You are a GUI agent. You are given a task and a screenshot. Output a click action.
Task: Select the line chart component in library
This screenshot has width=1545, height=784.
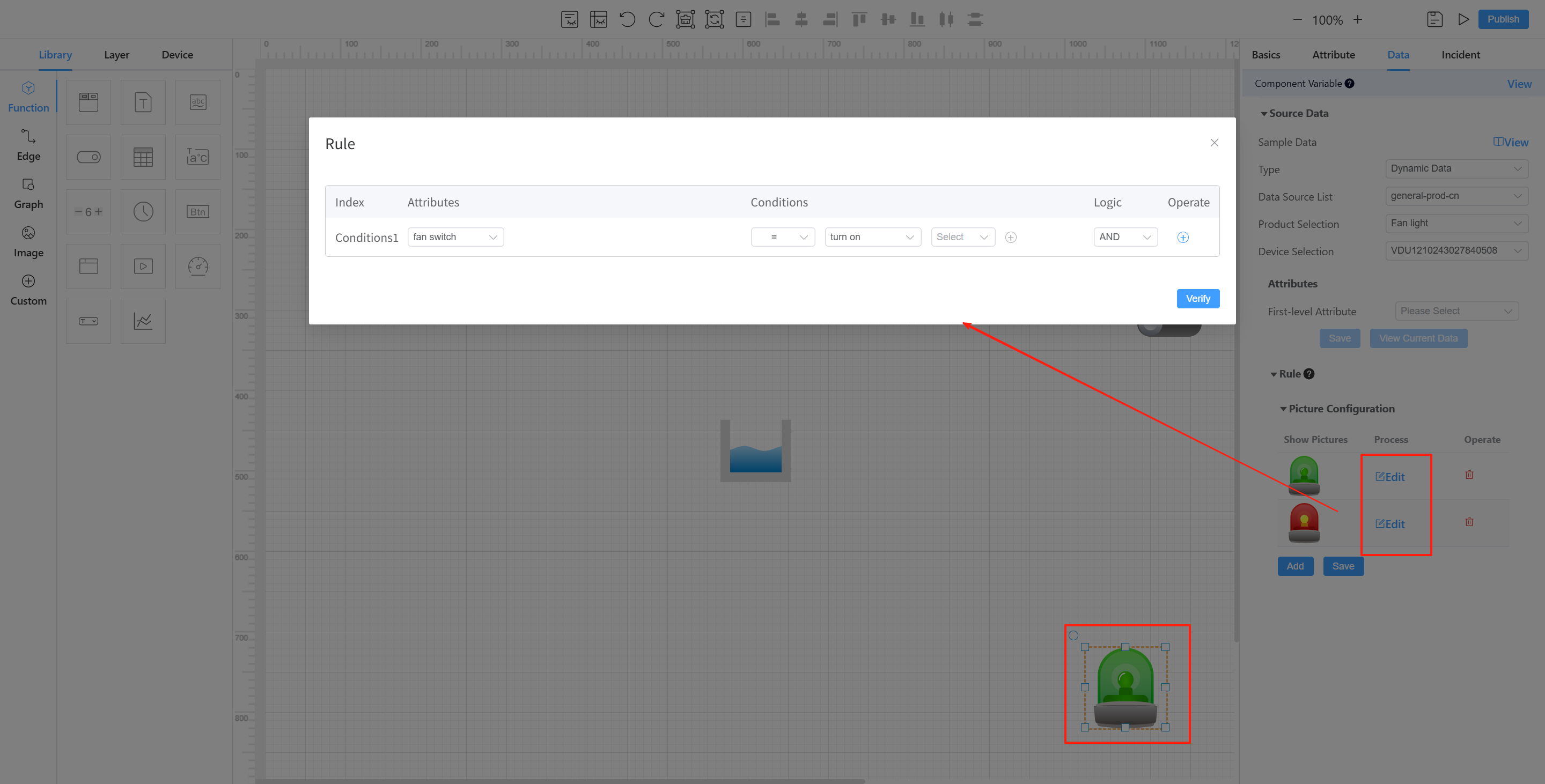[x=143, y=321]
